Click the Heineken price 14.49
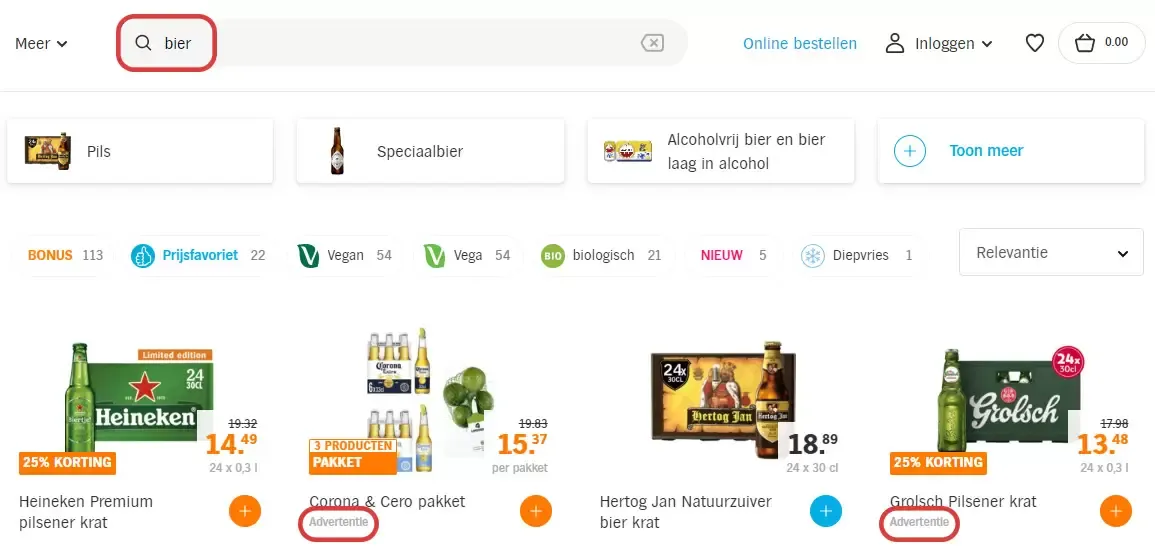The width and height of the screenshot is (1155, 557). (231, 444)
